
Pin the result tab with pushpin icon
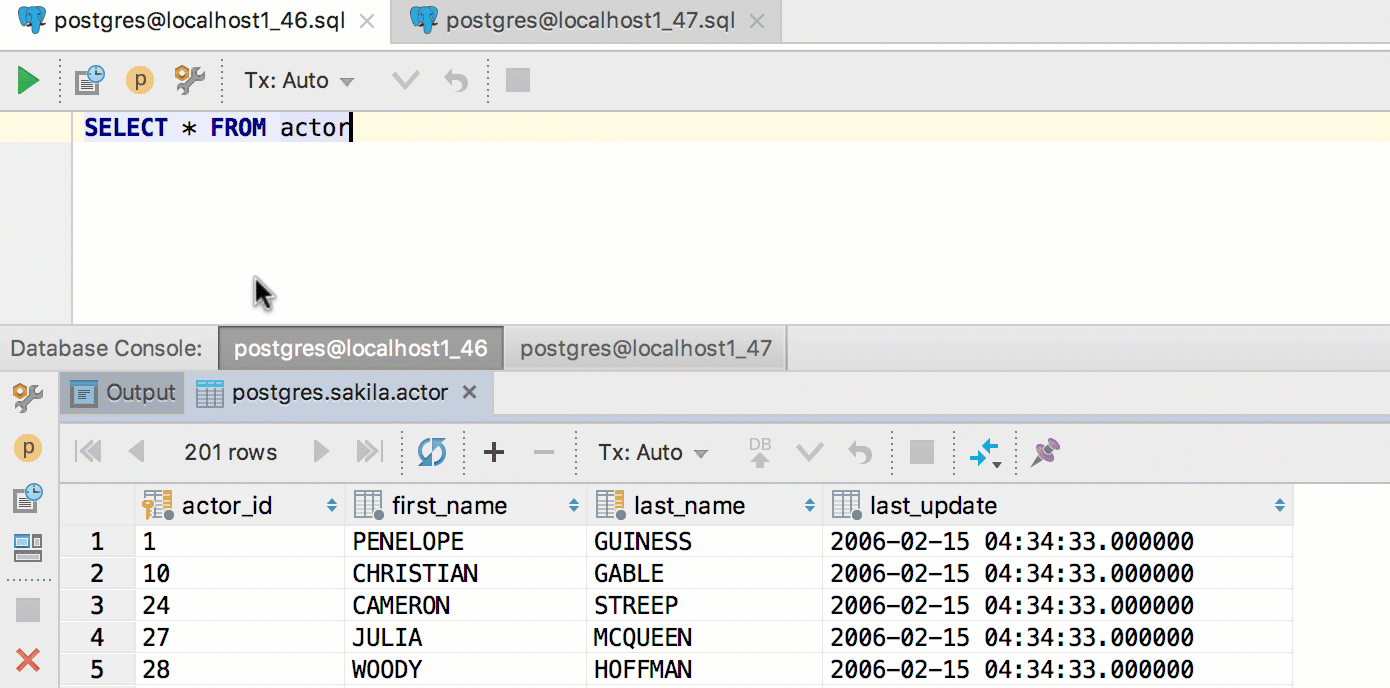(1046, 452)
